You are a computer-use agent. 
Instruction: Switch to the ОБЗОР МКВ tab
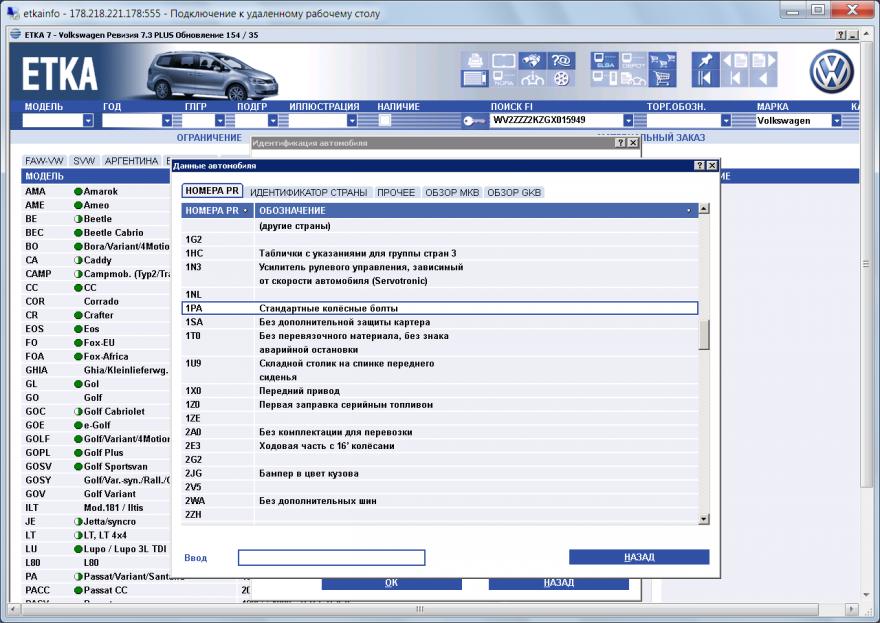(452, 193)
